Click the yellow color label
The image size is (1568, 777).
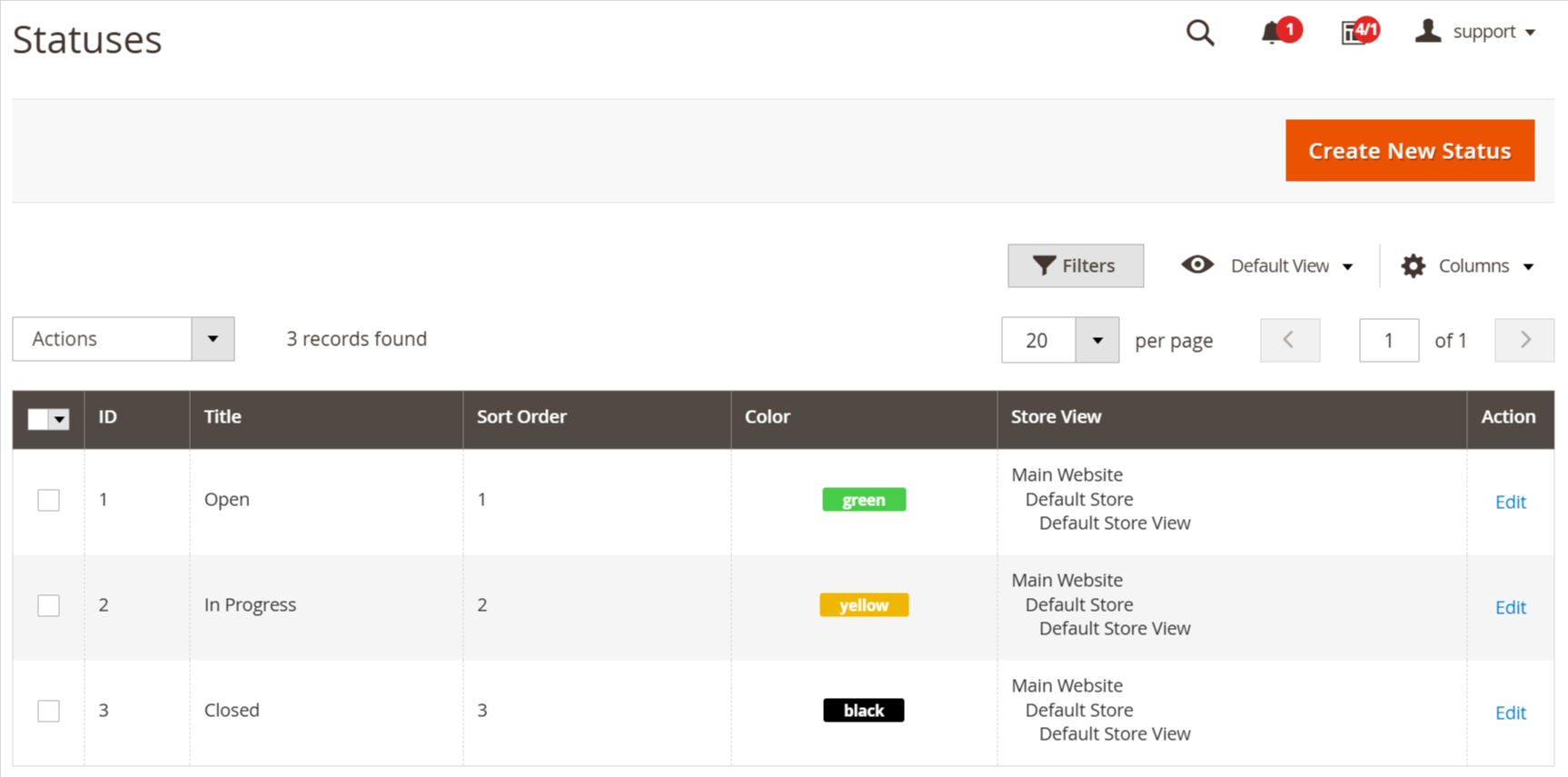tap(863, 605)
